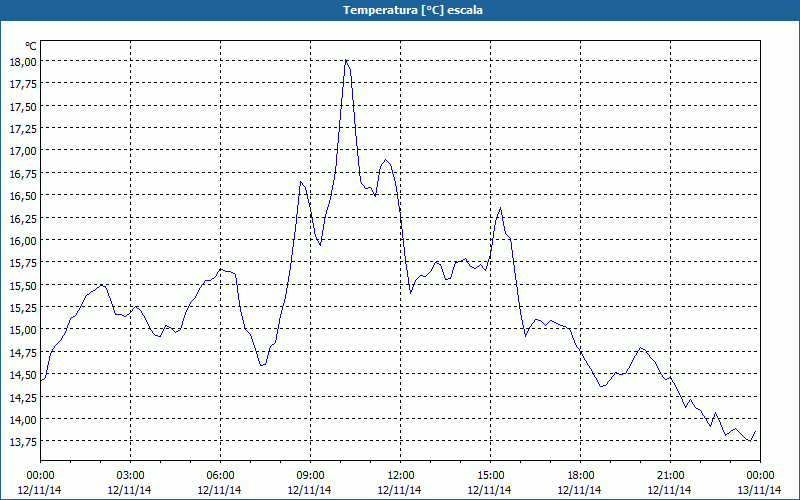
Task: Click the 12/11/14 date under 03:00
Action: tap(130, 490)
